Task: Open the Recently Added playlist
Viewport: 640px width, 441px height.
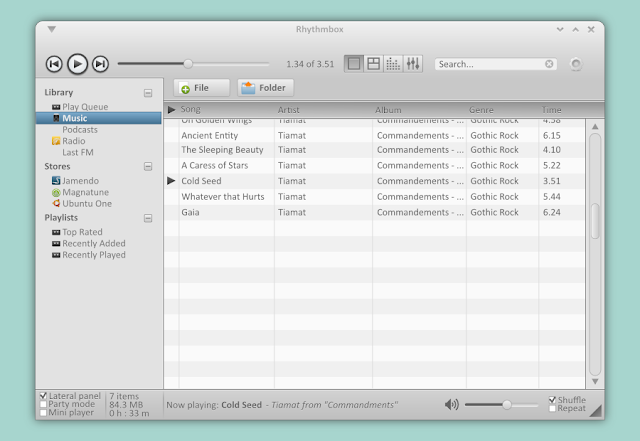Action: click(94, 244)
